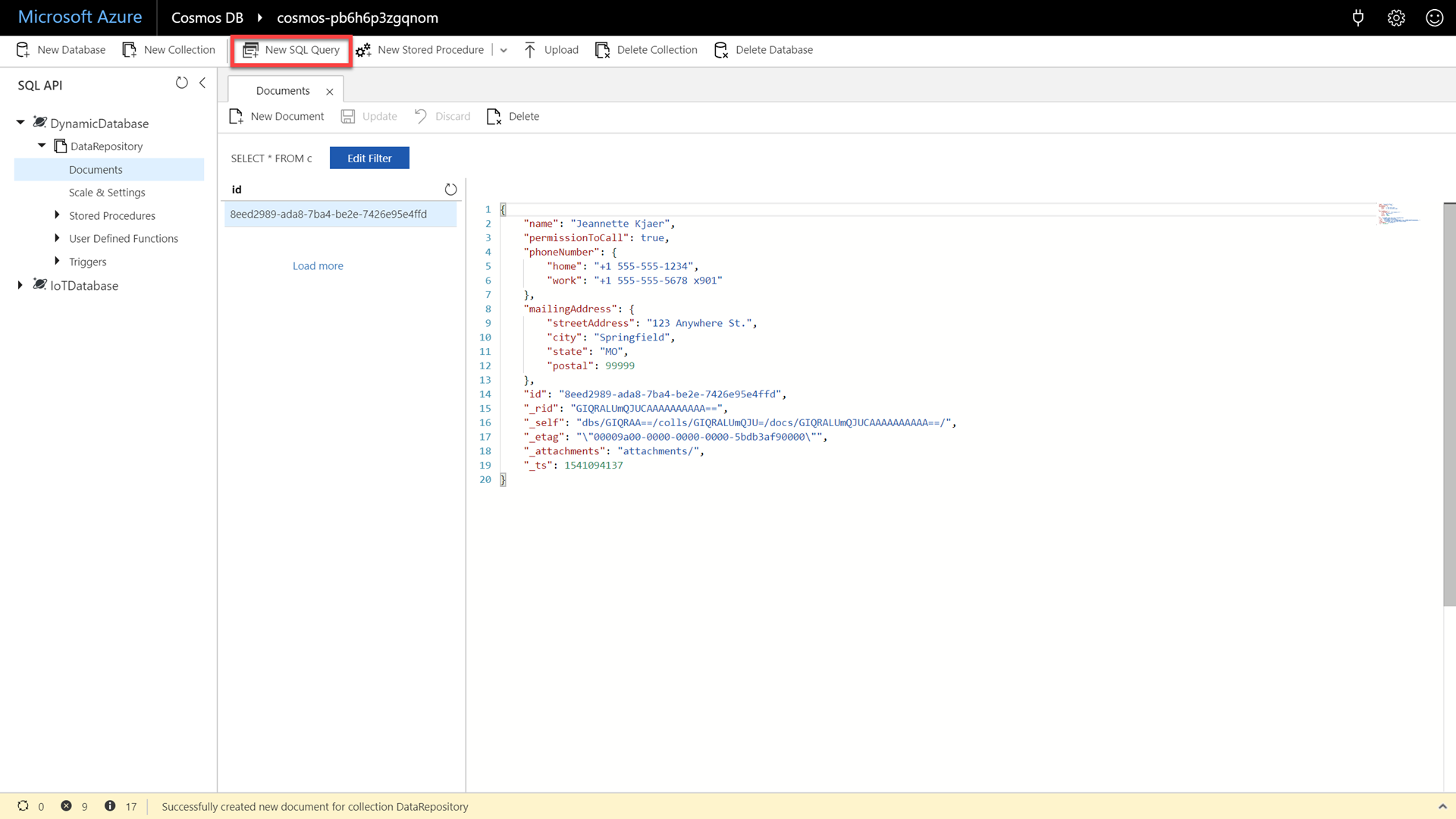The image size is (1456, 819).
Task: Select the IoTDatabase database label
Action: [84, 286]
